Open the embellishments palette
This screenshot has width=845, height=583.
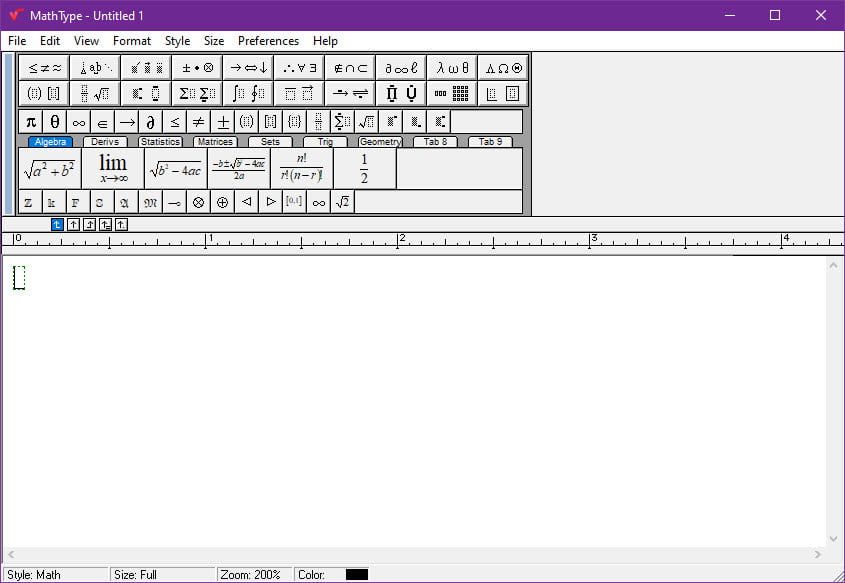146,68
